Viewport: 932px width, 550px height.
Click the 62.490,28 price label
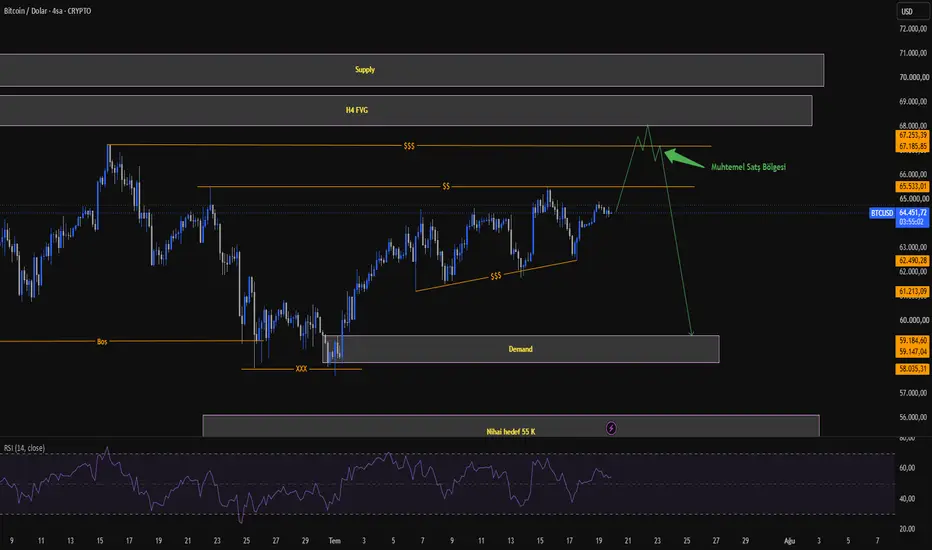[x=912, y=260]
